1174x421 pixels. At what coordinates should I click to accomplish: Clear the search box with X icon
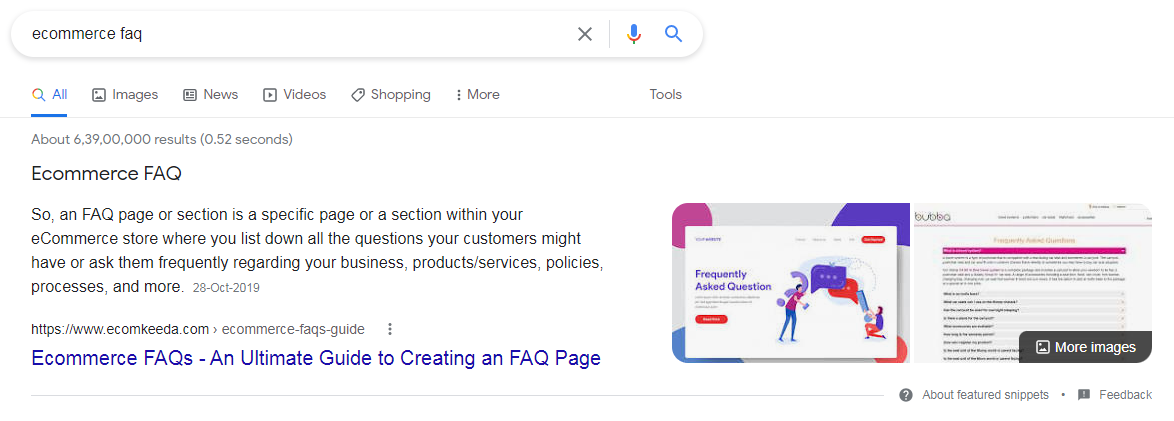coord(585,34)
